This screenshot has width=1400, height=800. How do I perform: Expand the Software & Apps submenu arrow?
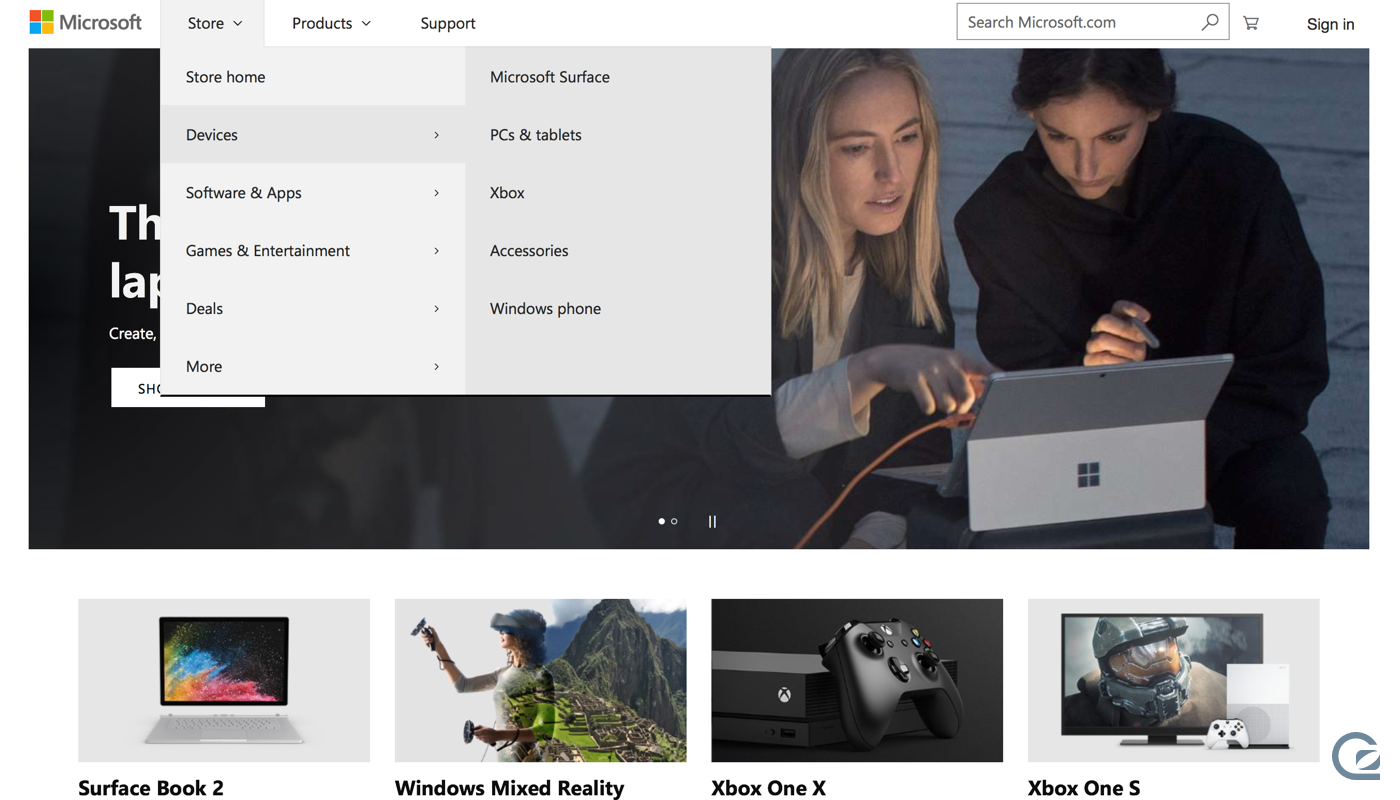pyautogui.click(x=436, y=193)
